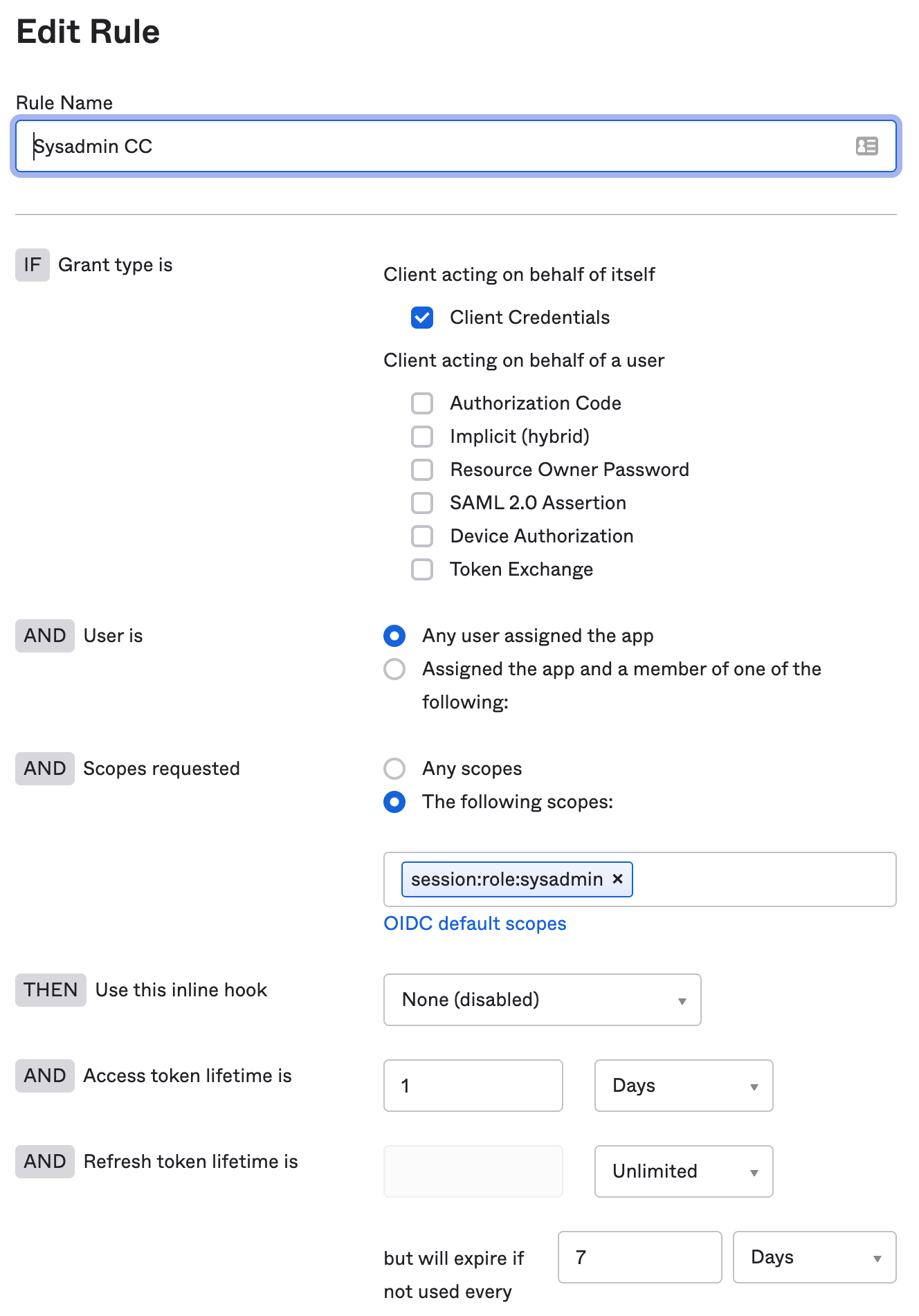Click the contact card autofill icon in Rule Name

[866, 146]
